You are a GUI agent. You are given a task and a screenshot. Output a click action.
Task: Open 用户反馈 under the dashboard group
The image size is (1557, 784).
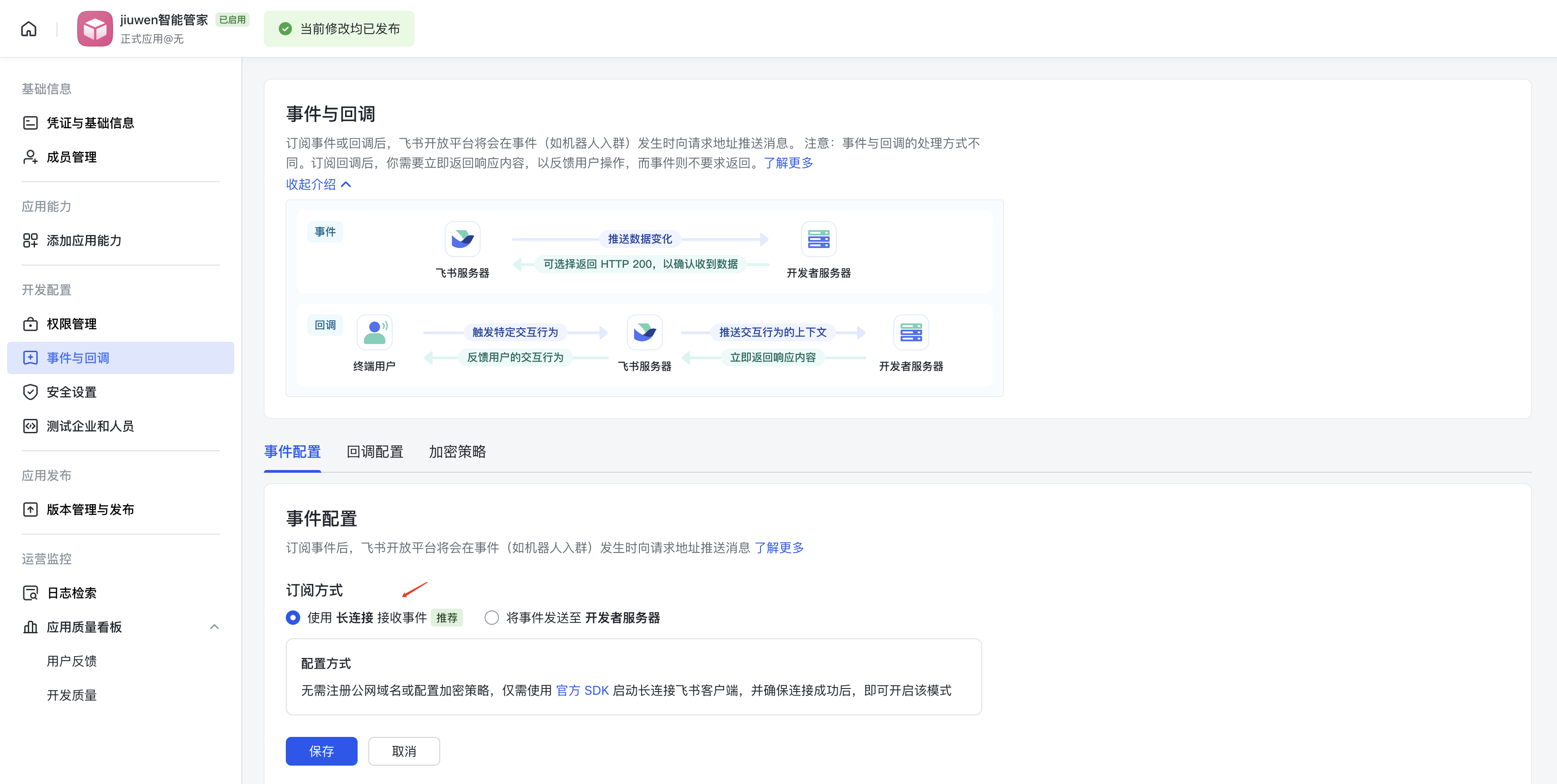72,660
